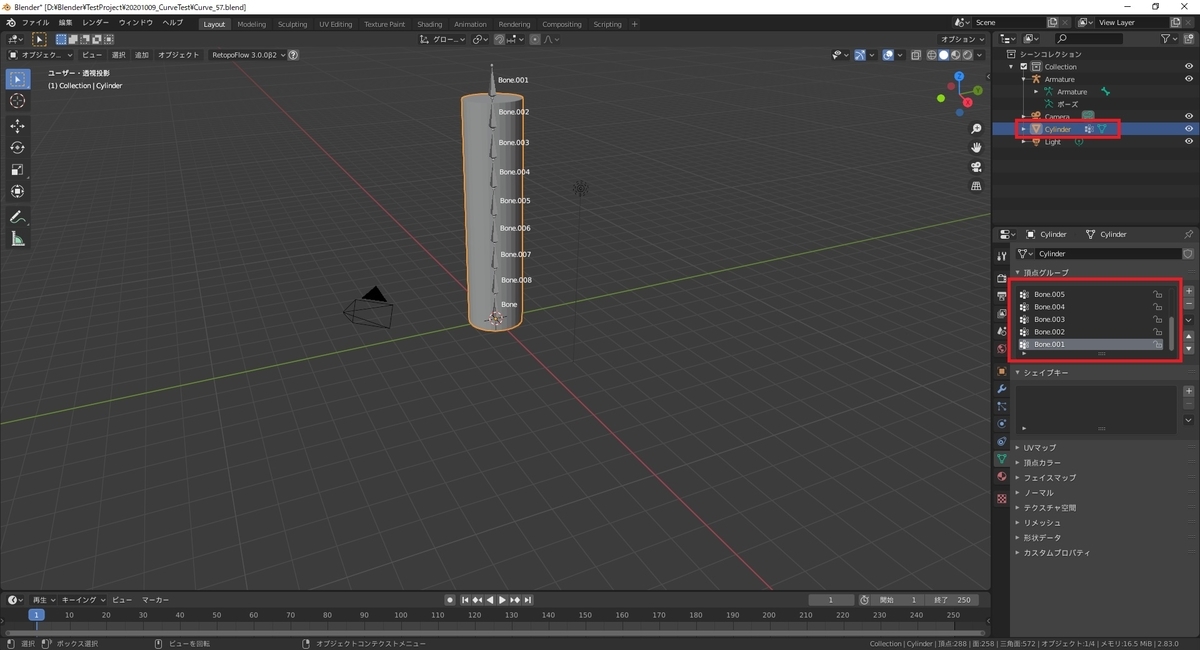Expand the ノーマル panel

point(1038,493)
